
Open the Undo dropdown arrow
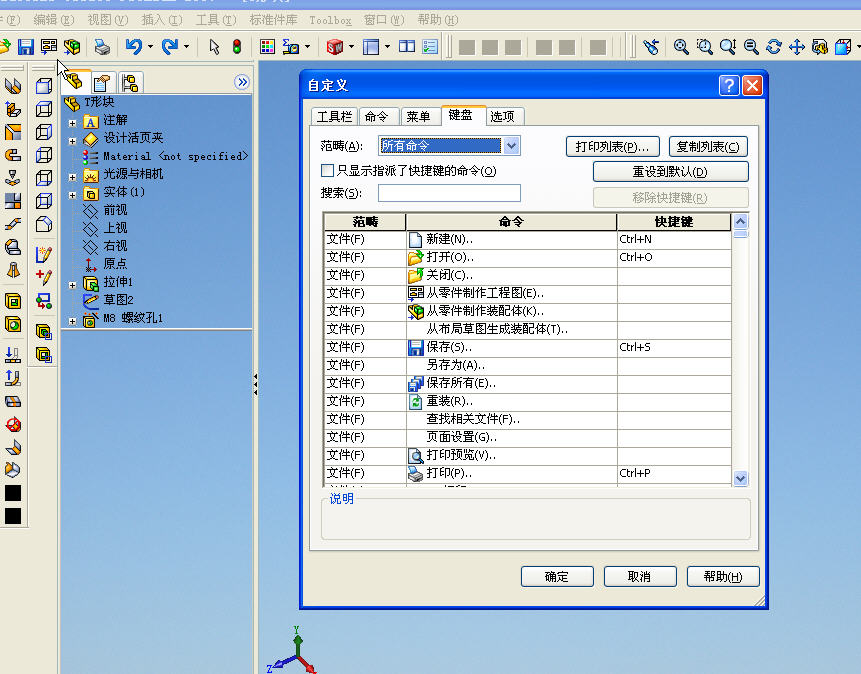150,47
